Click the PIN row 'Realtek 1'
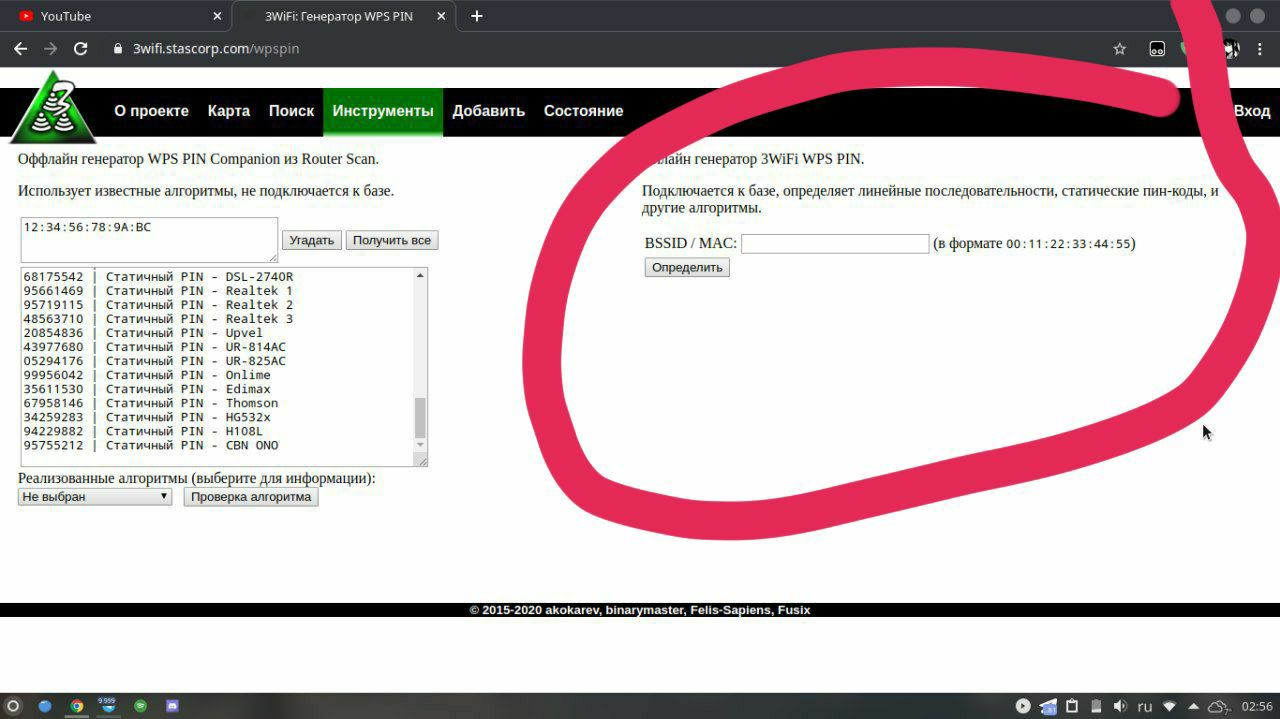This screenshot has width=1280, height=719. [158, 290]
